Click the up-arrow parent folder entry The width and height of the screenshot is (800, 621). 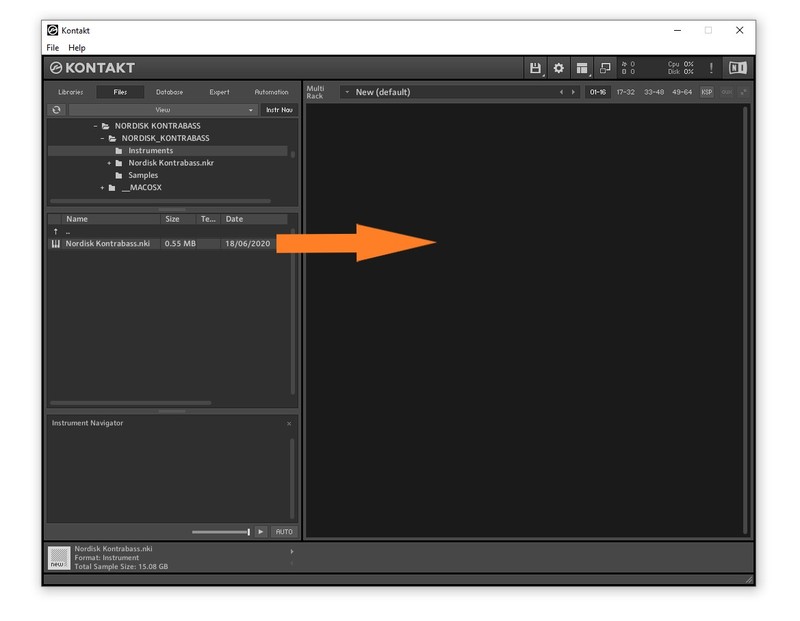click(56, 232)
